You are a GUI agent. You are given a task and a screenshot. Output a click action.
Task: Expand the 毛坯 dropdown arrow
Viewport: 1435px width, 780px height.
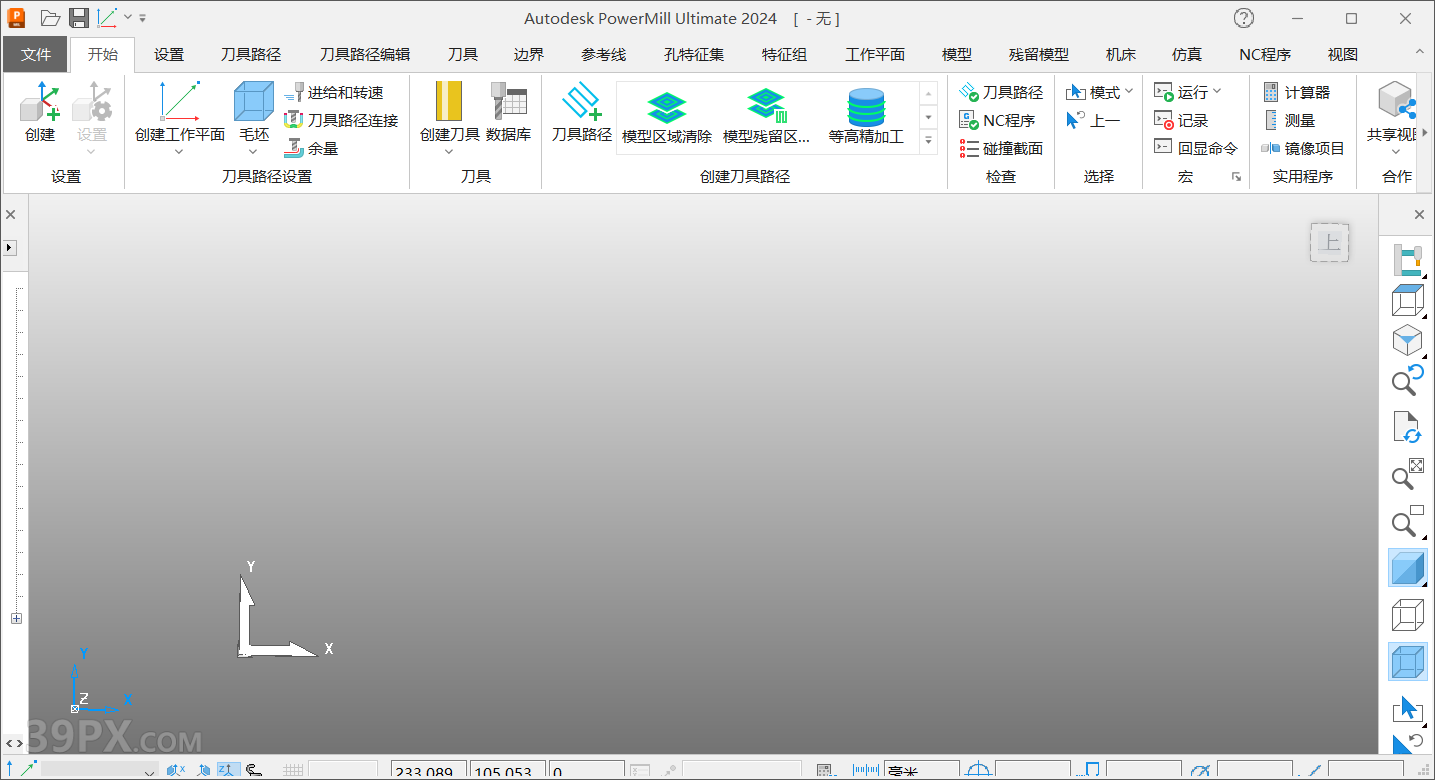tap(253, 152)
